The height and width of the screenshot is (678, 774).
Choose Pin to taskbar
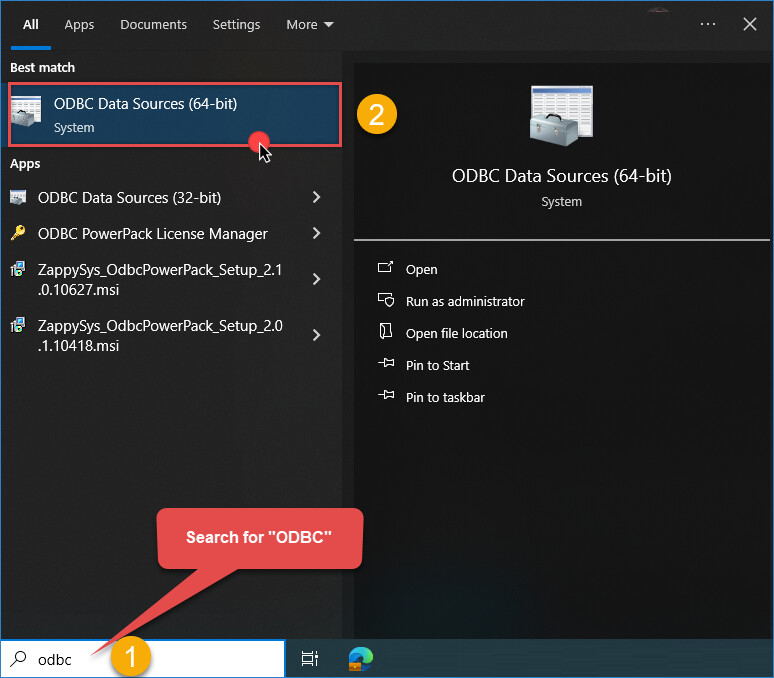point(445,398)
